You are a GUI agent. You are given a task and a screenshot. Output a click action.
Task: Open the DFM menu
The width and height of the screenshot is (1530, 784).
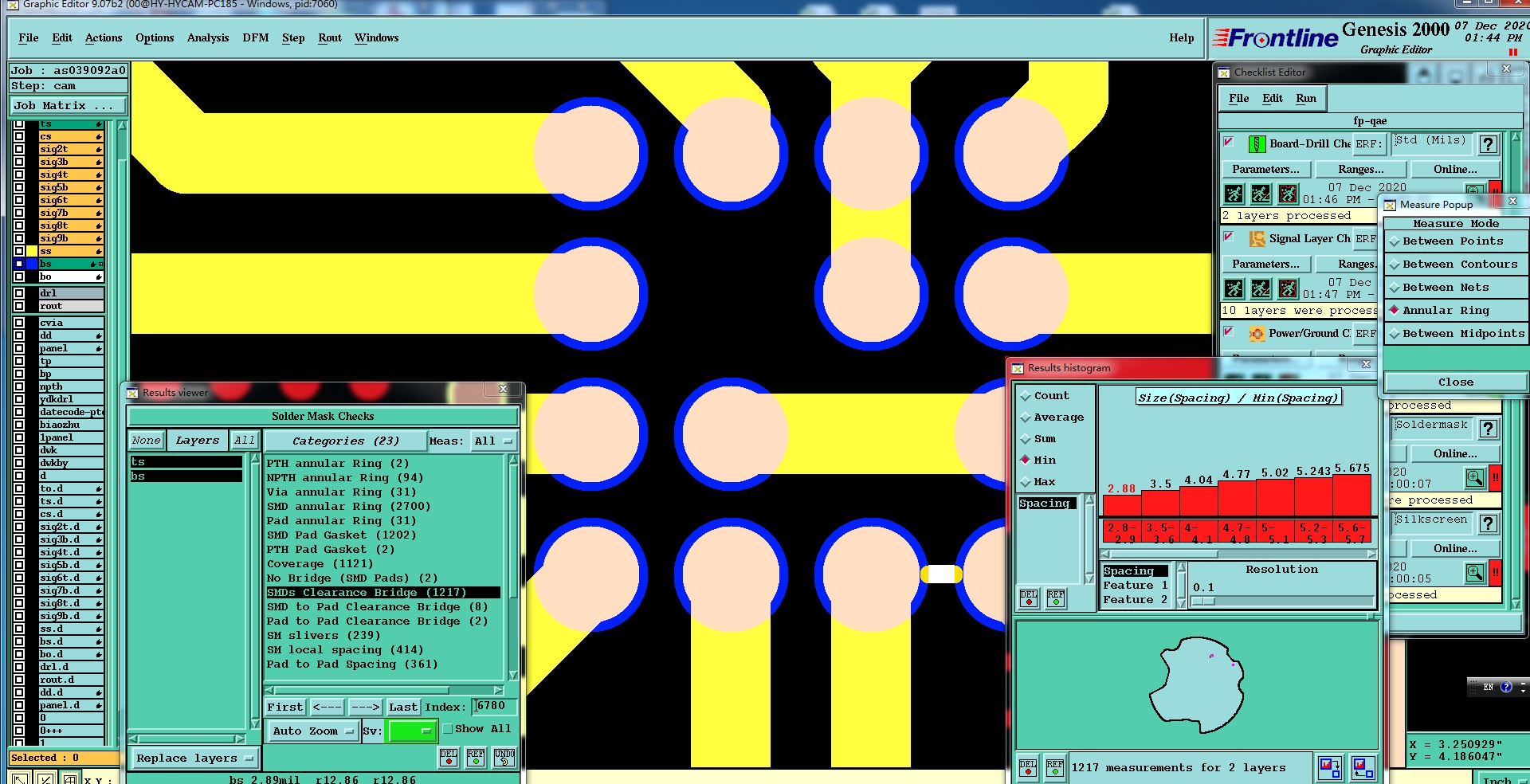point(256,38)
